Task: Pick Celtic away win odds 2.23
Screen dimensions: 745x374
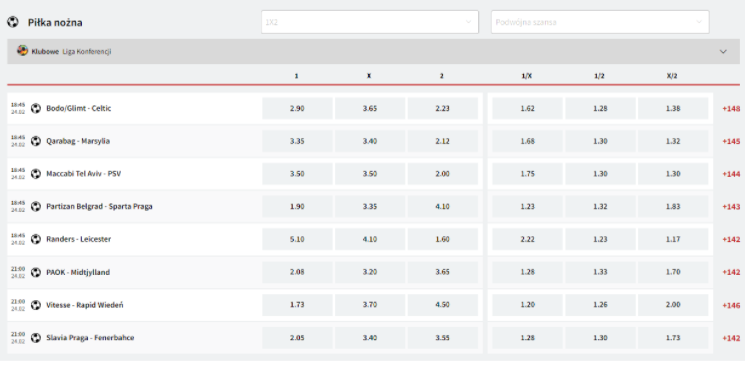Action: [x=443, y=108]
